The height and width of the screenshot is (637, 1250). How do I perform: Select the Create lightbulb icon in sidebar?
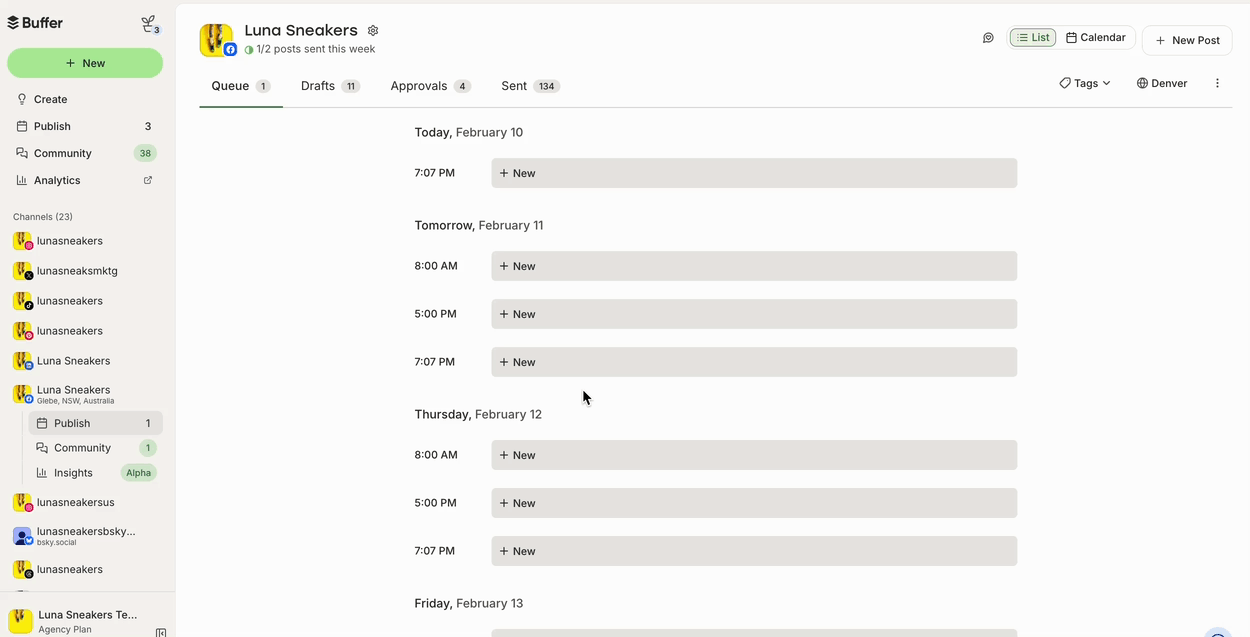19,98
